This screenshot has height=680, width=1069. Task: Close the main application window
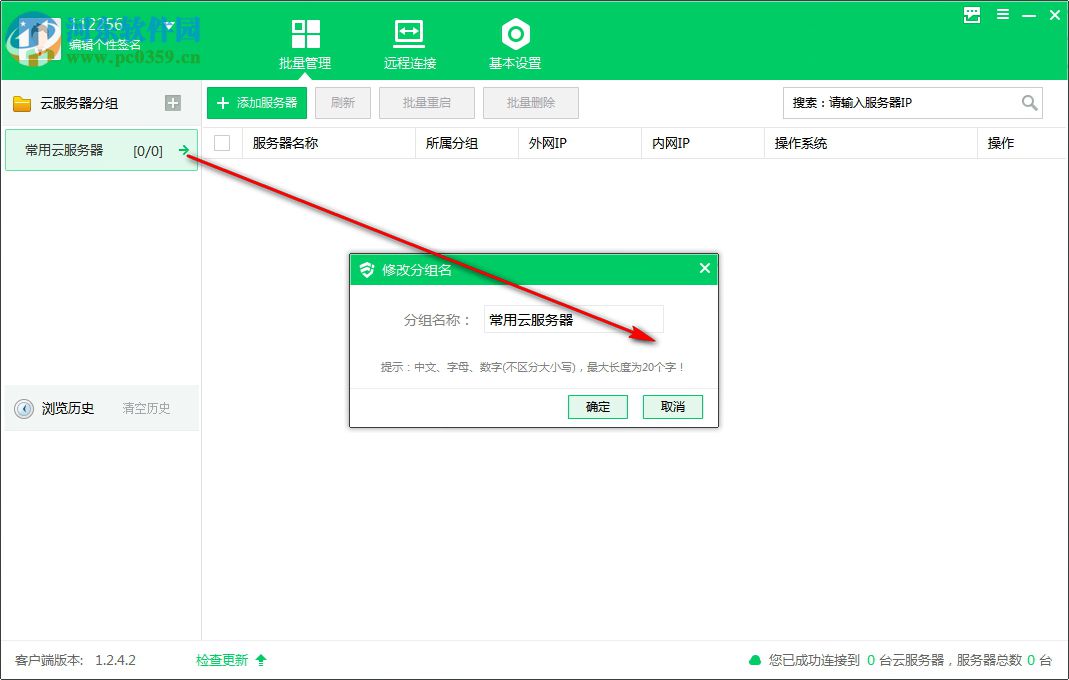coord(1055,14)
